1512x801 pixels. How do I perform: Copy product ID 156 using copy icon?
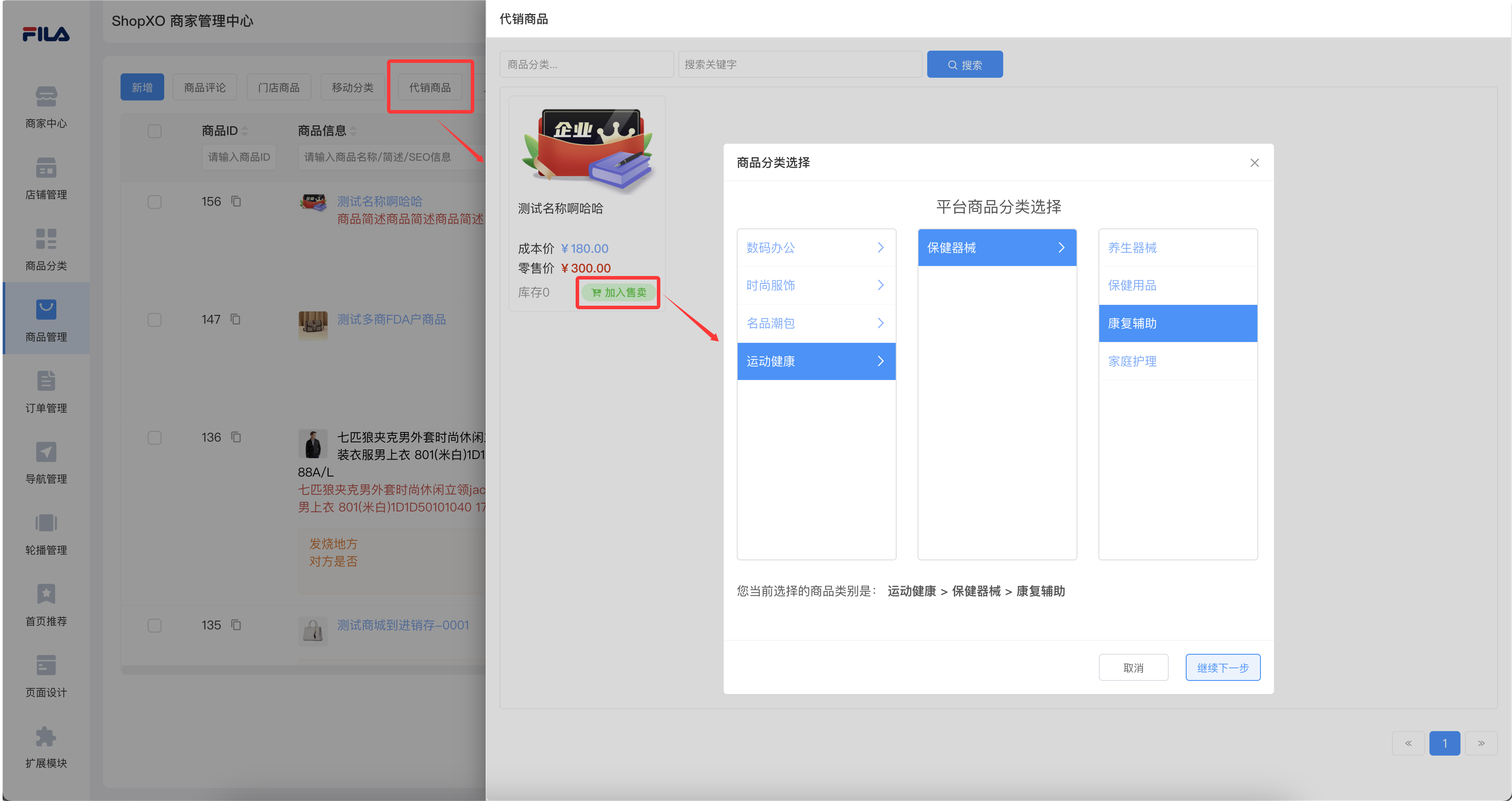pos(236,201)
